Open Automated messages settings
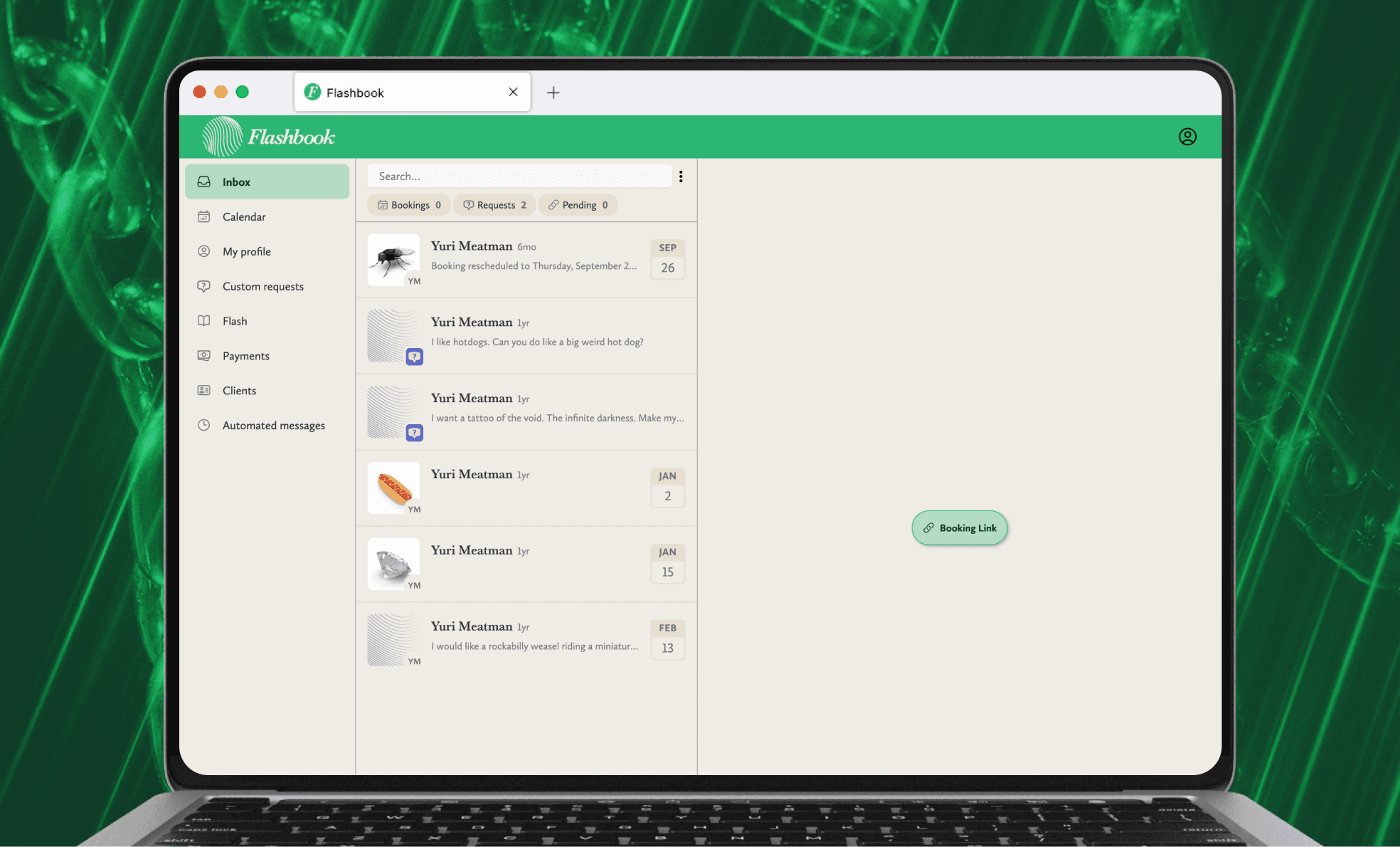The width and height of the screenshot is (1400, 847). point(273,426)
